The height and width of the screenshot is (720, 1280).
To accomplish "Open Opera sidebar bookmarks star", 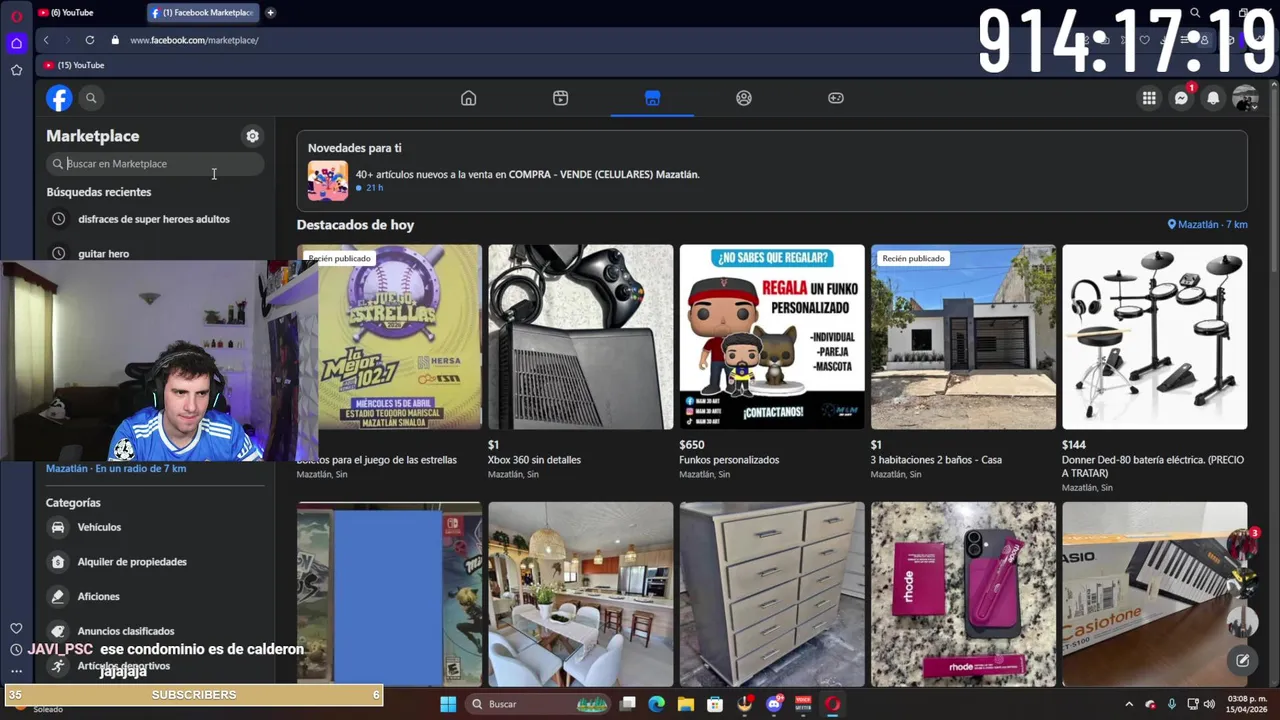I will (x=16, y=70).
